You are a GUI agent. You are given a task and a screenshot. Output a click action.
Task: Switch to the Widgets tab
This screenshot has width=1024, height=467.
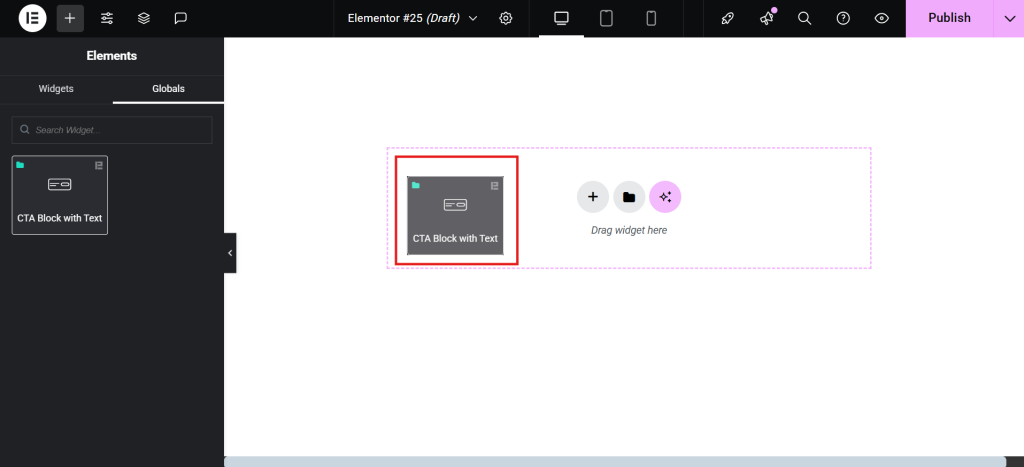click(56, 89)
